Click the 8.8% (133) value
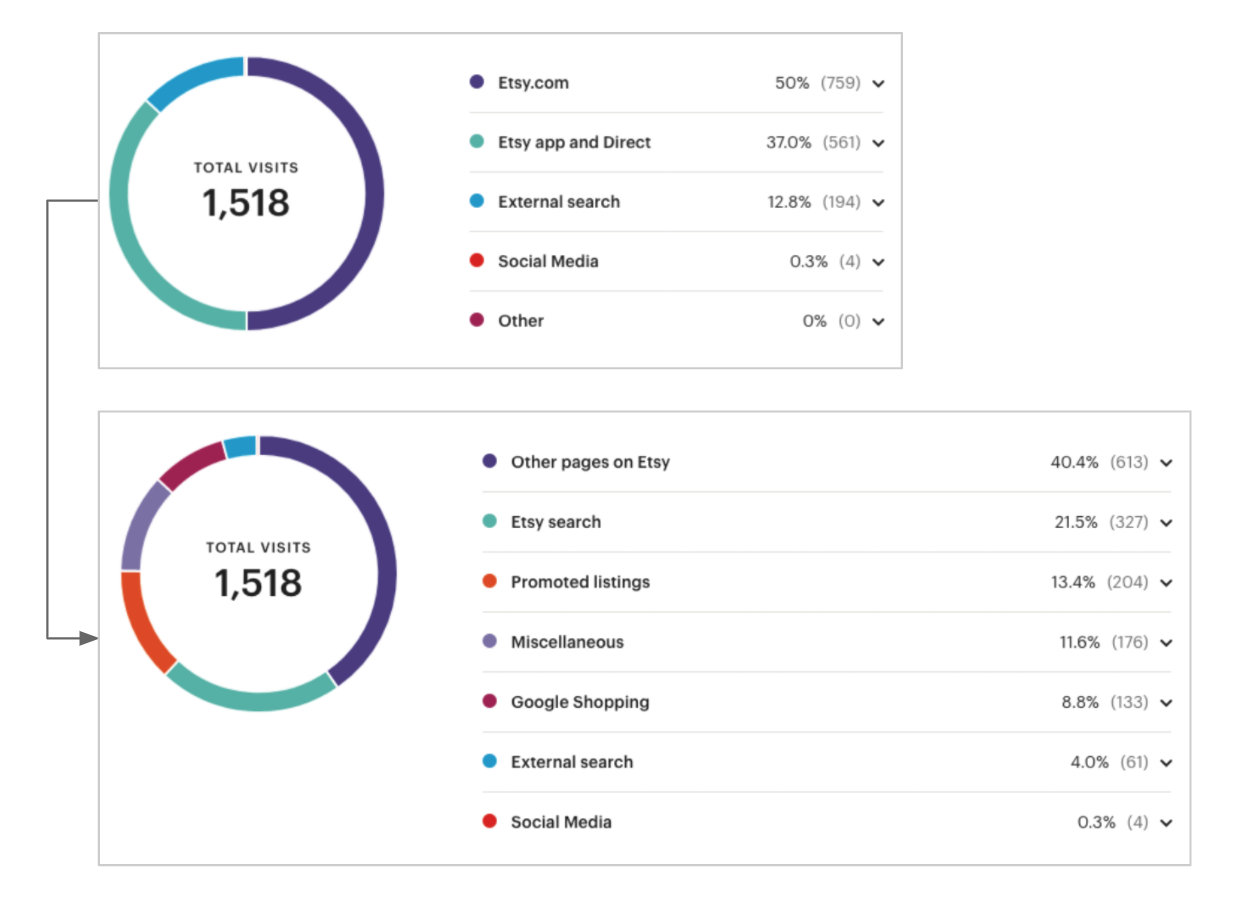 tap(1105, 702)
